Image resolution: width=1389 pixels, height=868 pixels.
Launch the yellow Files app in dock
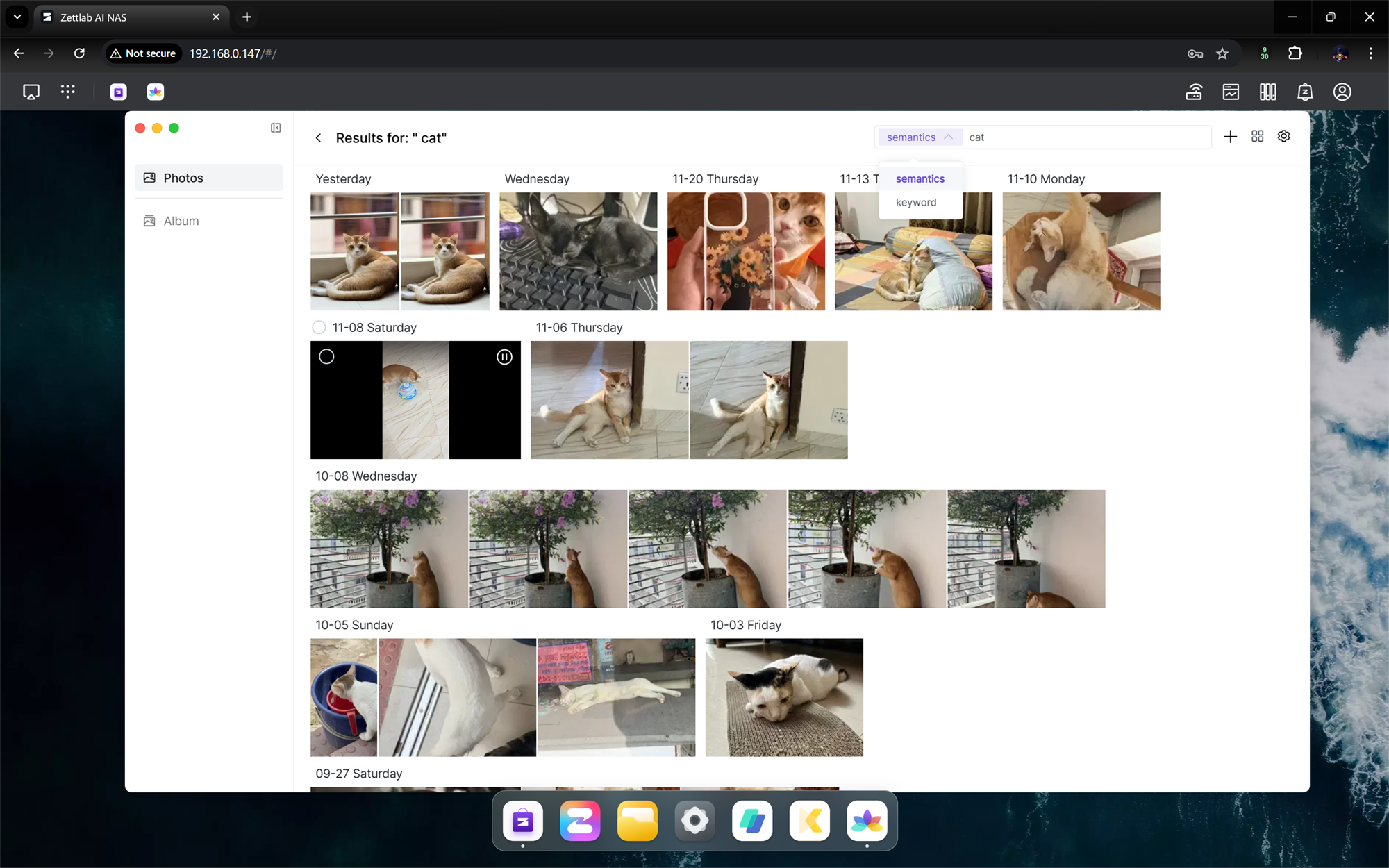[x=637, y=821]
